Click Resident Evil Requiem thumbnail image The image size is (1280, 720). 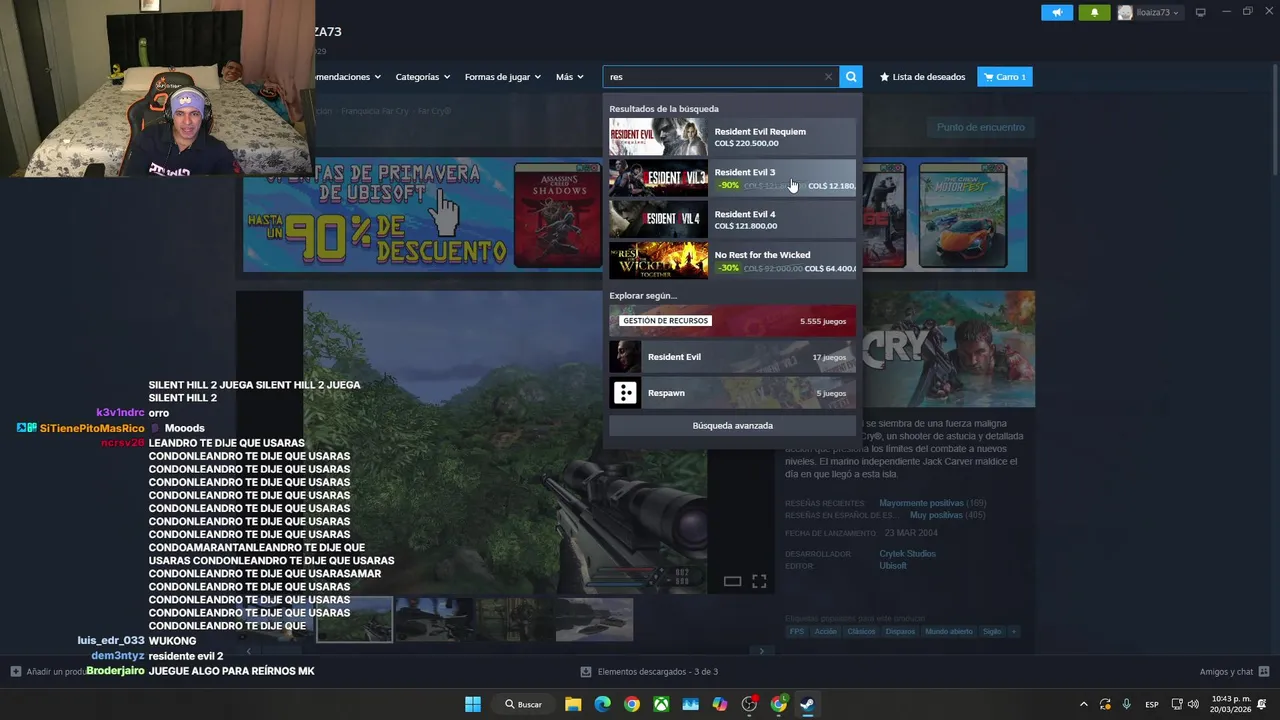658,137
